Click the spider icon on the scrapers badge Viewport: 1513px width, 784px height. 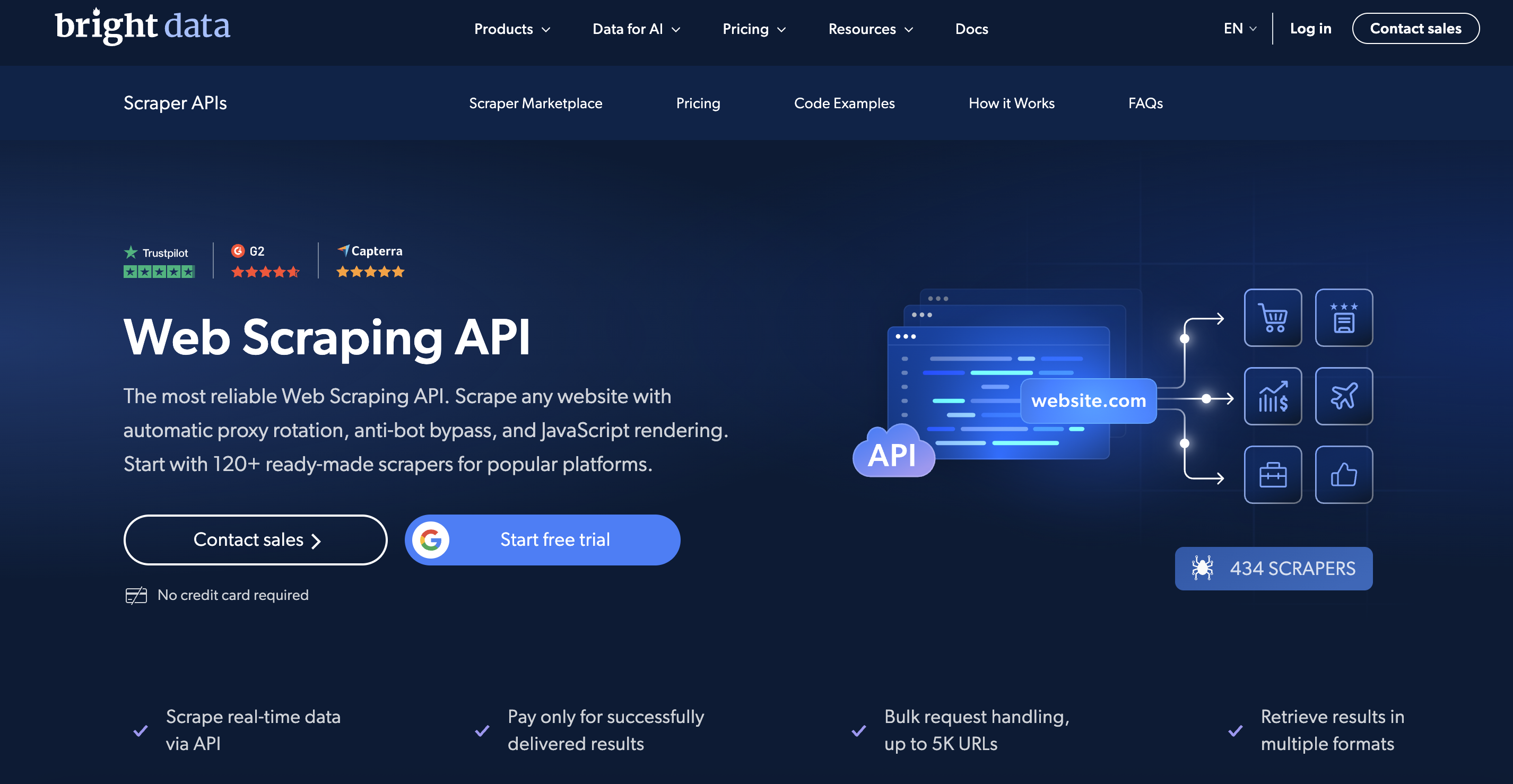pyautogui.click(x=1203, y=568)
